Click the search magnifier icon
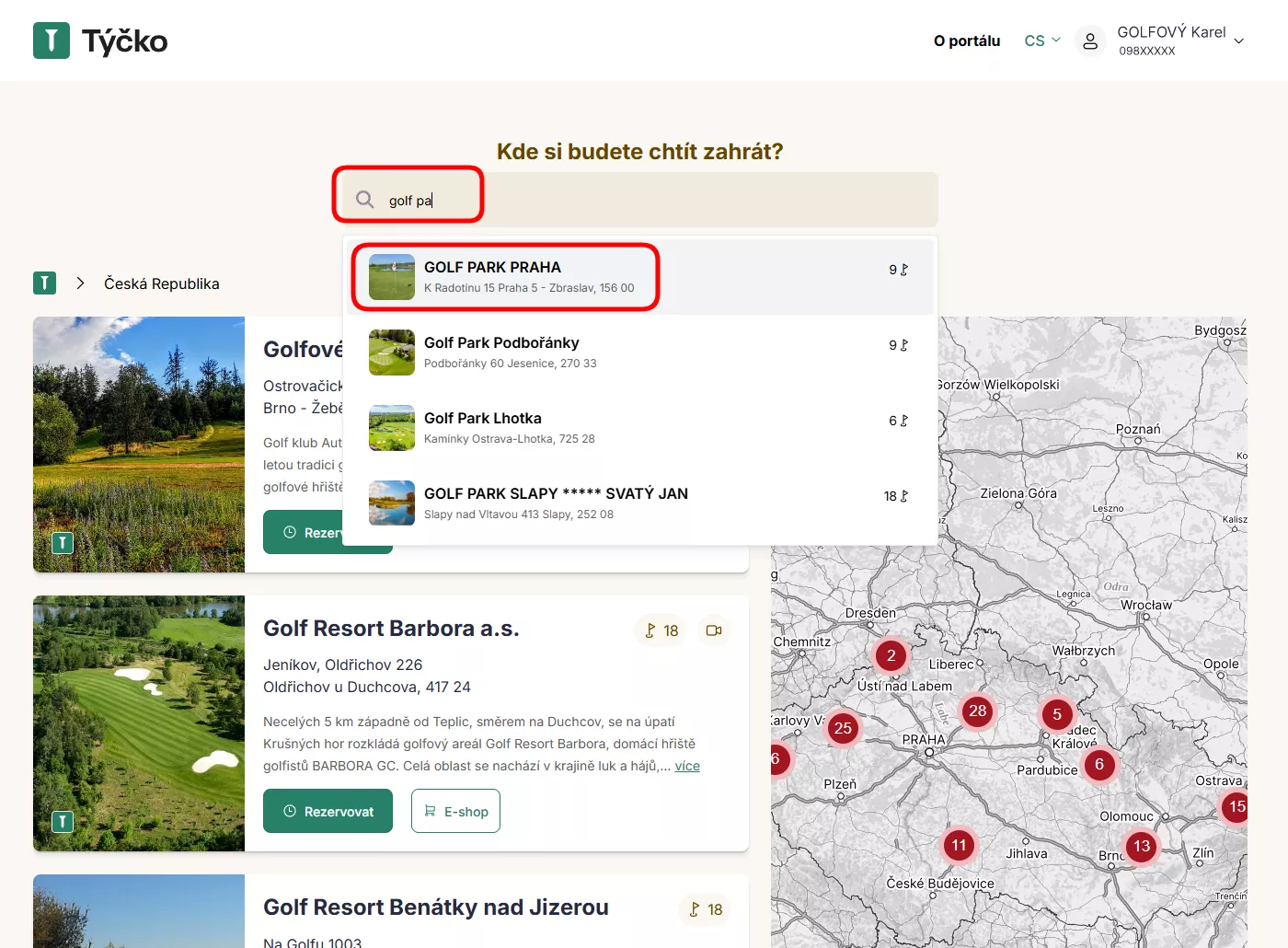This screenshot has width=1288, height=948. click(365, 200)
